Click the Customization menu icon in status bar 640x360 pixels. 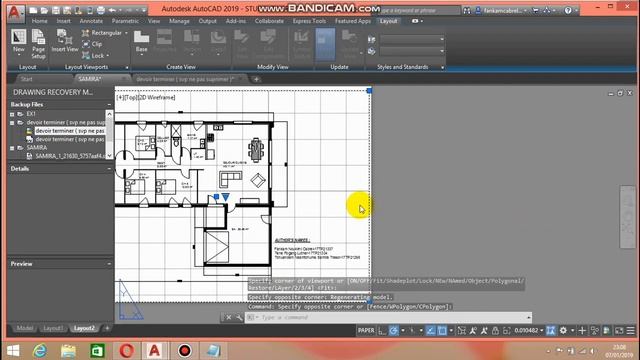[631, 330]
